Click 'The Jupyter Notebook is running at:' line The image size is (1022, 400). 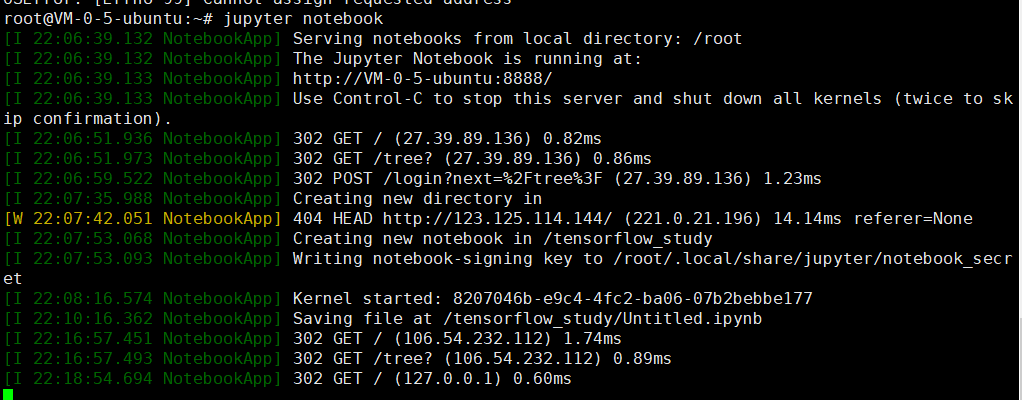(x=467, y=59)
